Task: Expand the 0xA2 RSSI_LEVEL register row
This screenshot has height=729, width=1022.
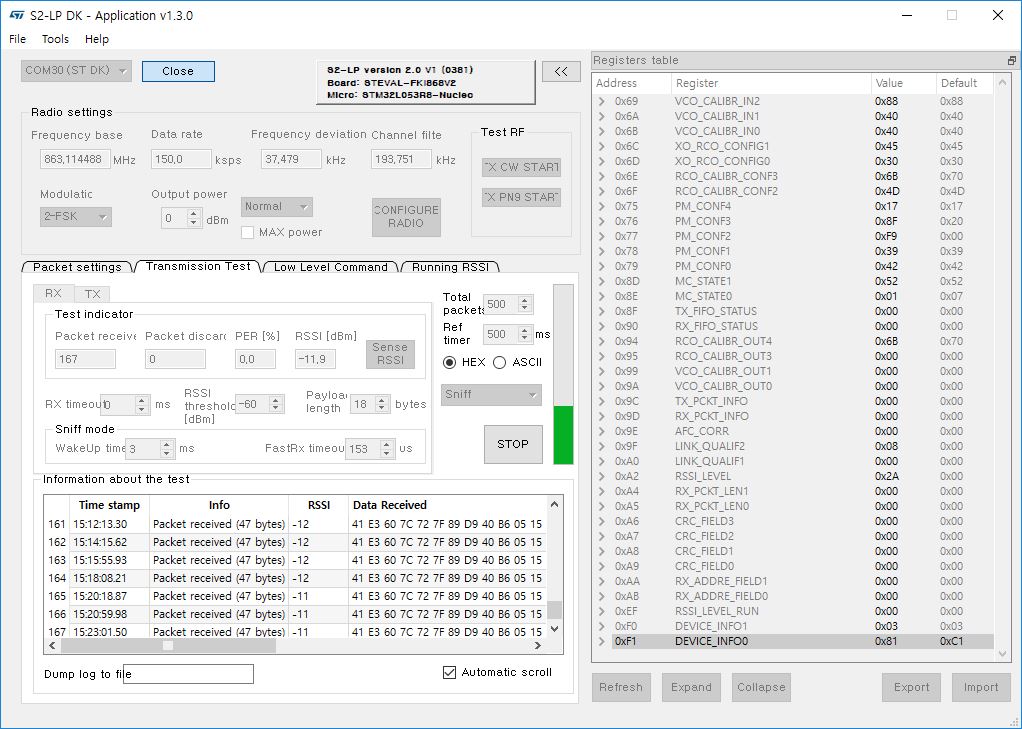Action: (602, 476)
